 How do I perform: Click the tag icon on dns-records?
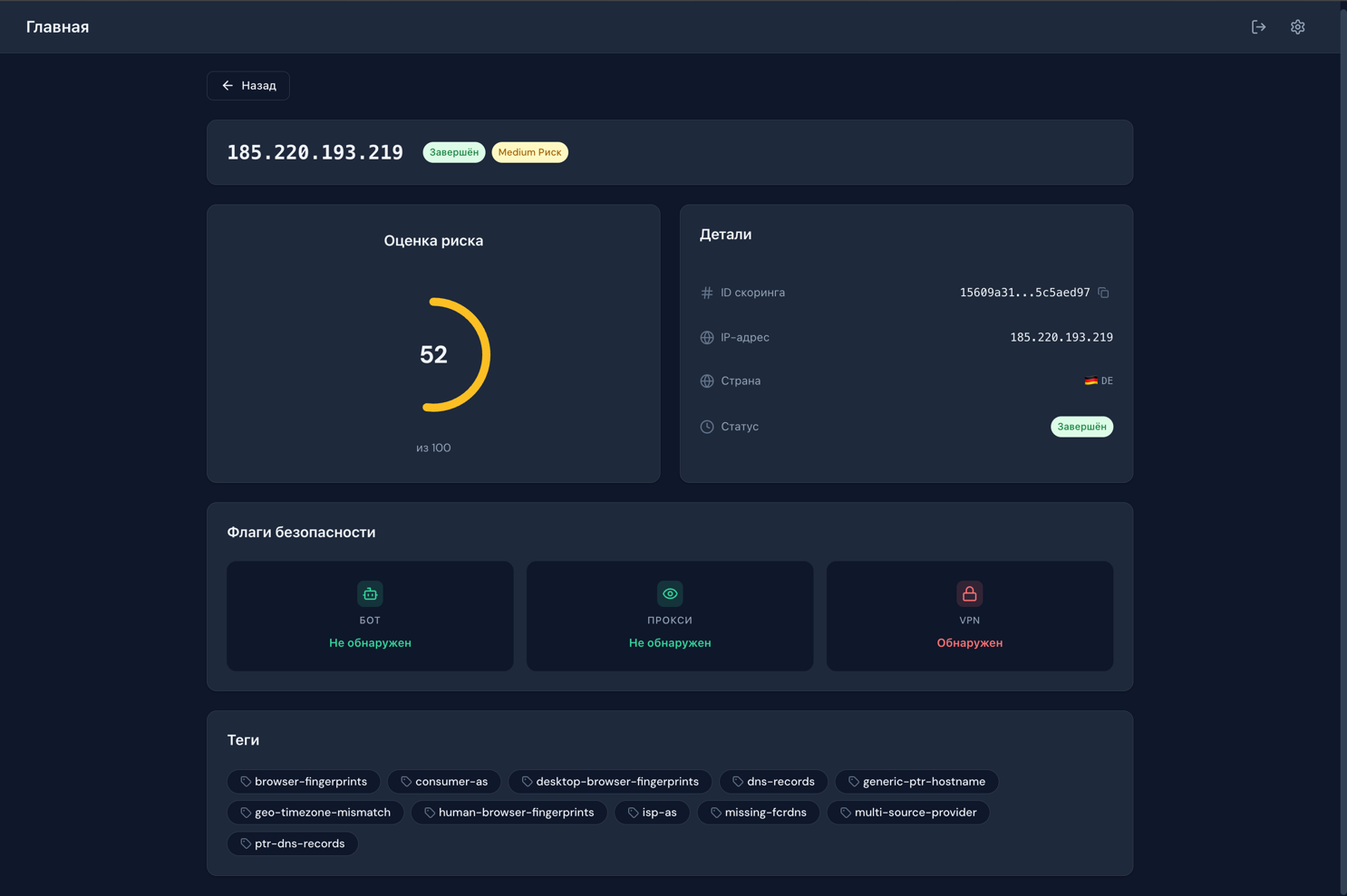click(738, 782)
